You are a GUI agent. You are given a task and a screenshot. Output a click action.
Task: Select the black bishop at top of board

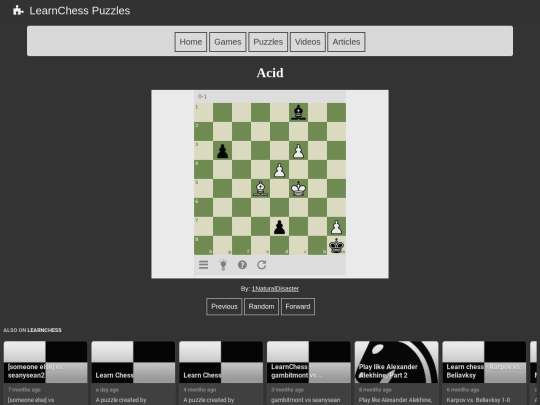[298, 112]
